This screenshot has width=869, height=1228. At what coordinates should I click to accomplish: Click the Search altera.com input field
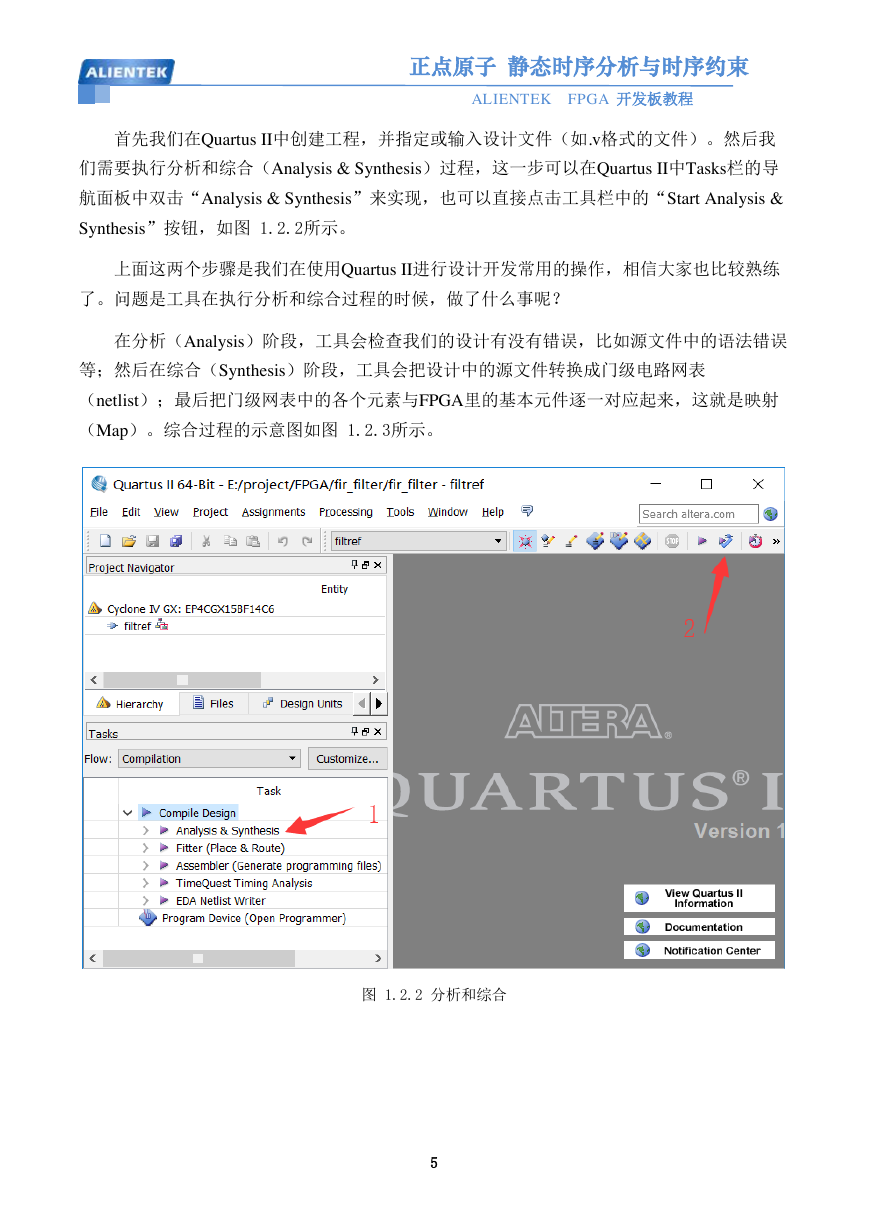point(699,514)
